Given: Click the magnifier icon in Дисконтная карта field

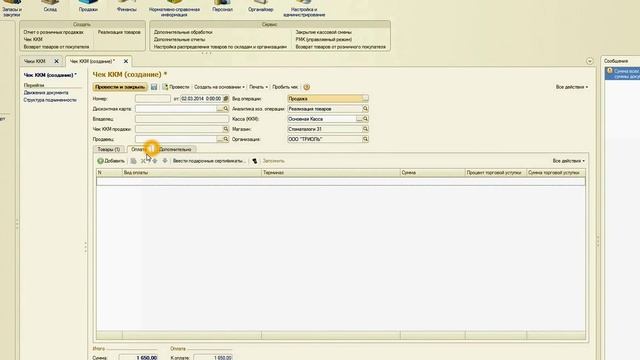Looking at the screenshot, I should (226, 109).
